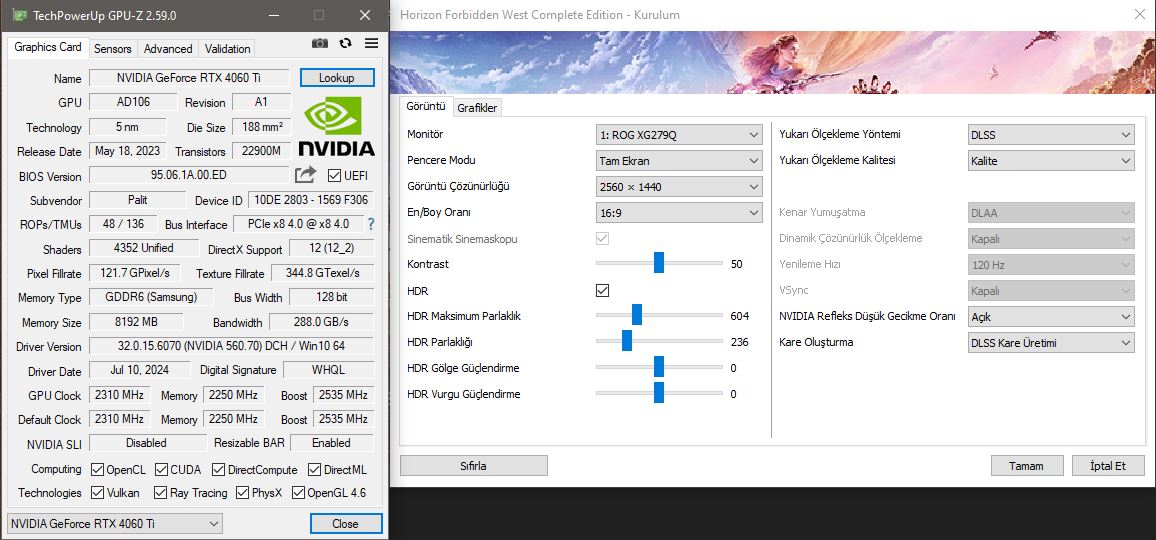
Task: Click the Device ID field
Action: click(x=311, y=200)
